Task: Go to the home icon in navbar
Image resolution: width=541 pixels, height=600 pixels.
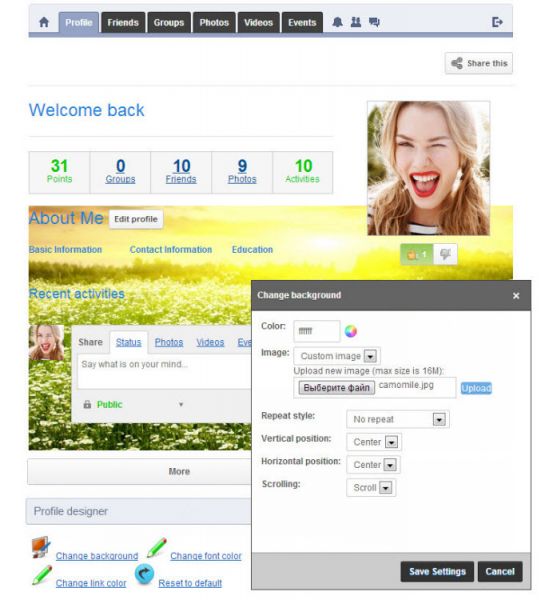Action: coord(44,22)
